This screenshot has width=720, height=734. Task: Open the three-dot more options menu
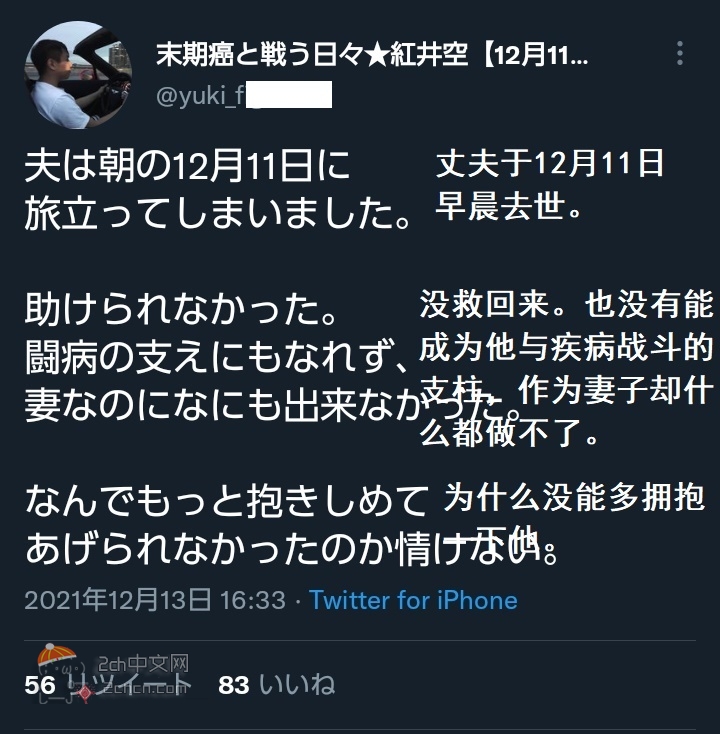click(x=680, y=53)
